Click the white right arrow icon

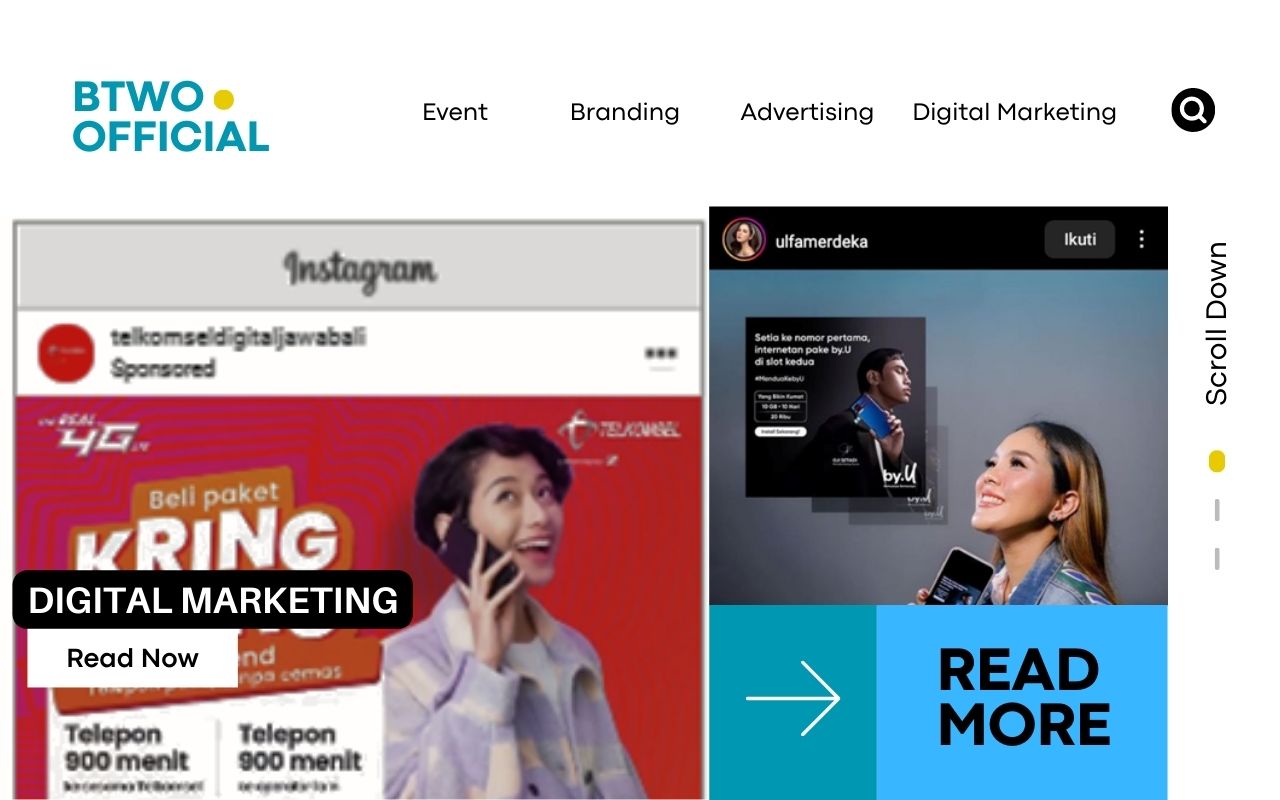[793, 698]
